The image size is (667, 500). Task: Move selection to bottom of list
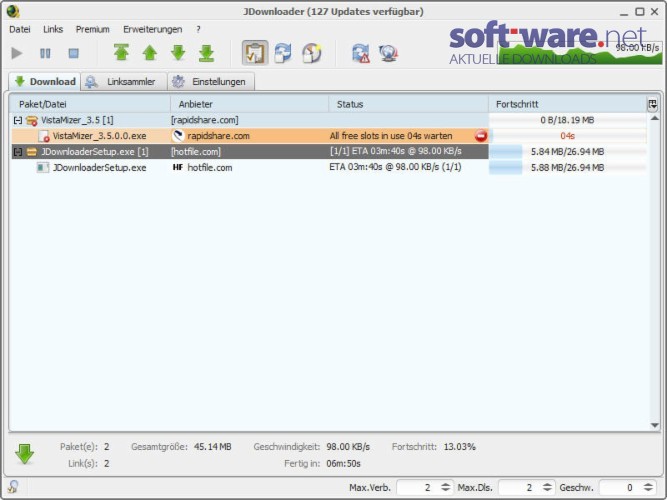click(207, 53)
